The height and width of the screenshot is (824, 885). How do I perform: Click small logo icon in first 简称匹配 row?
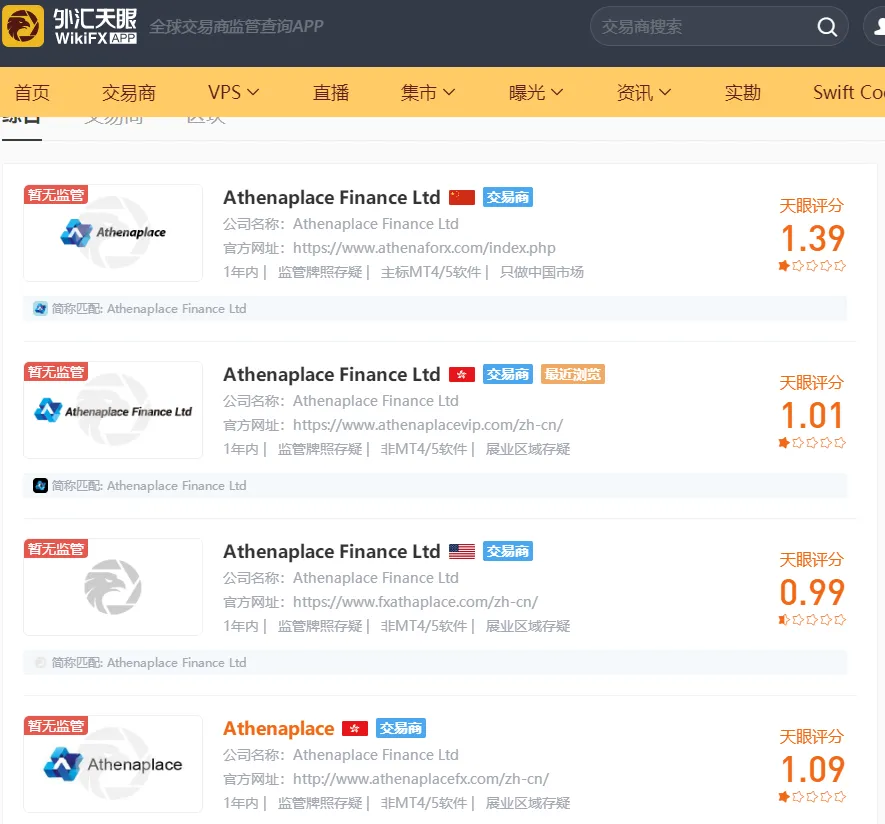coord(40,309)
